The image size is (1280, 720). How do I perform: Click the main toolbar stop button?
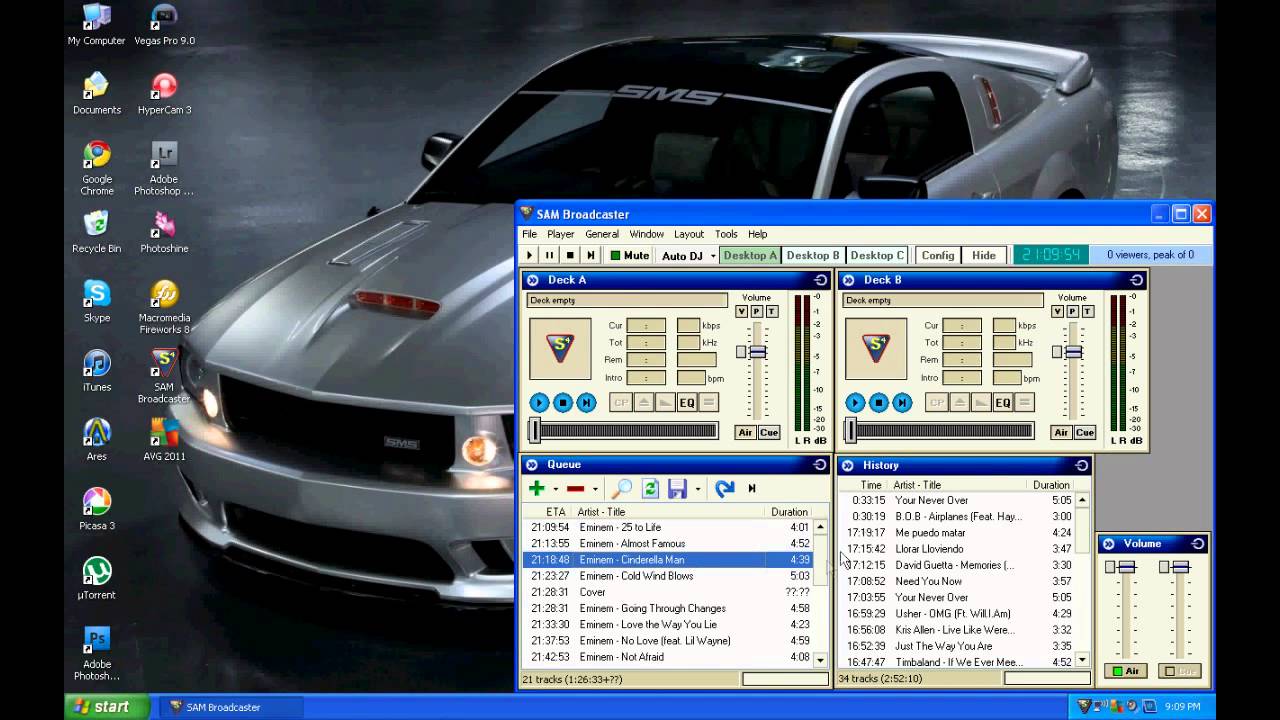pos(570,256)
